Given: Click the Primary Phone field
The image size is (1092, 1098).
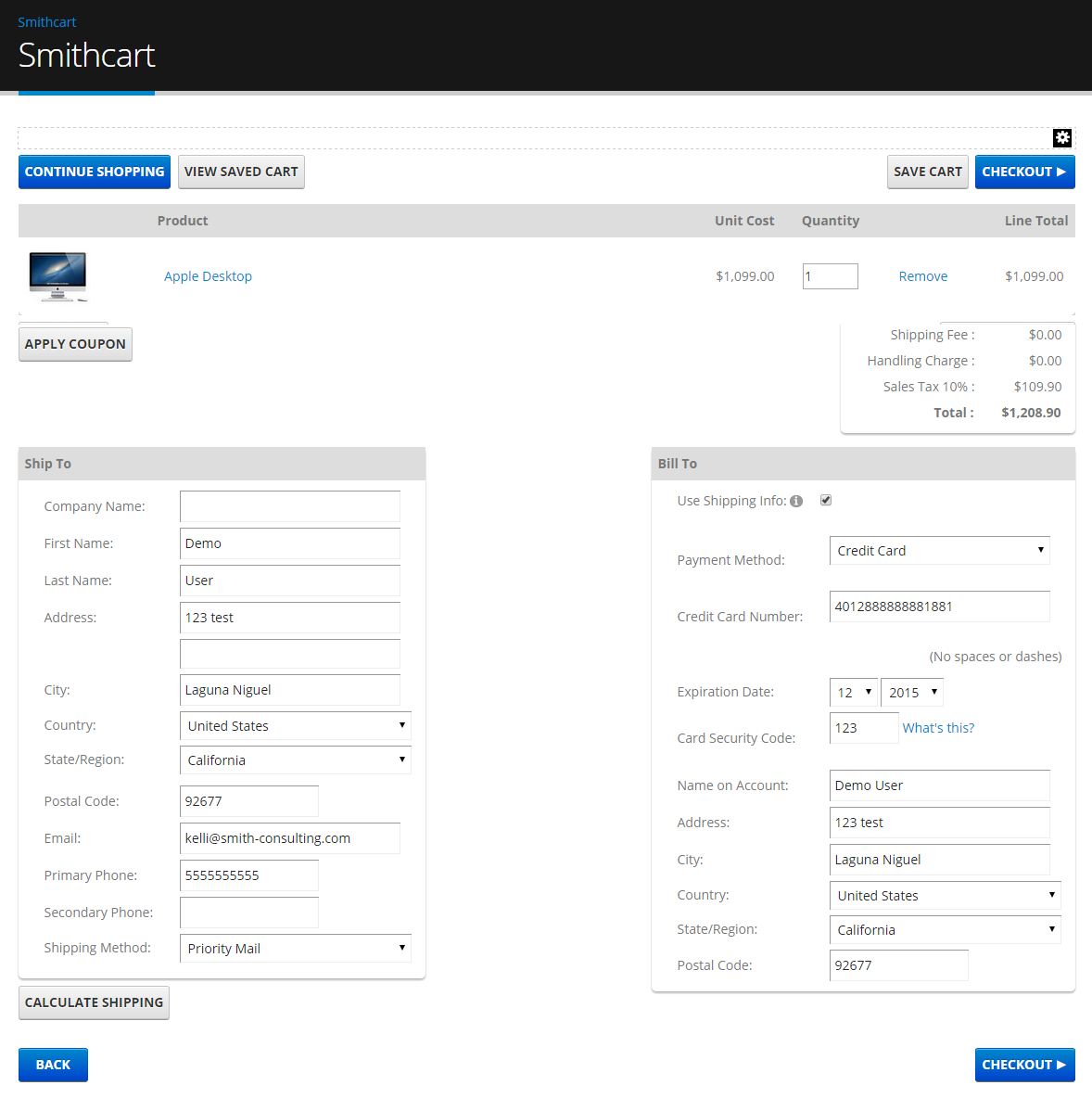Looking at the screenshot, I should [249, 875].
